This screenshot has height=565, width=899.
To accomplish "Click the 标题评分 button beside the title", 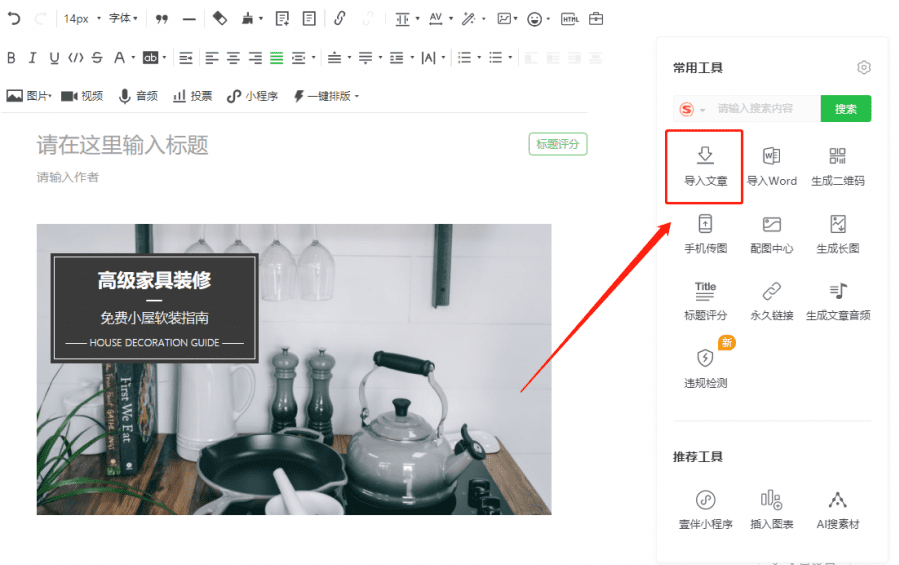I will click(558, 144).
